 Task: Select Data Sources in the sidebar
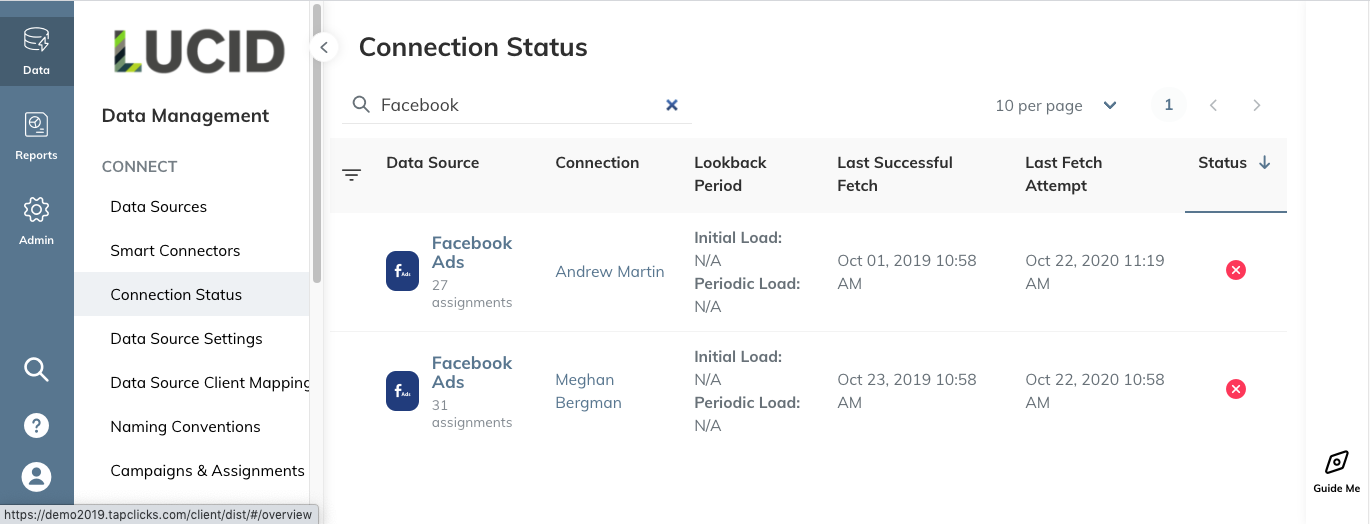point(159,207)
